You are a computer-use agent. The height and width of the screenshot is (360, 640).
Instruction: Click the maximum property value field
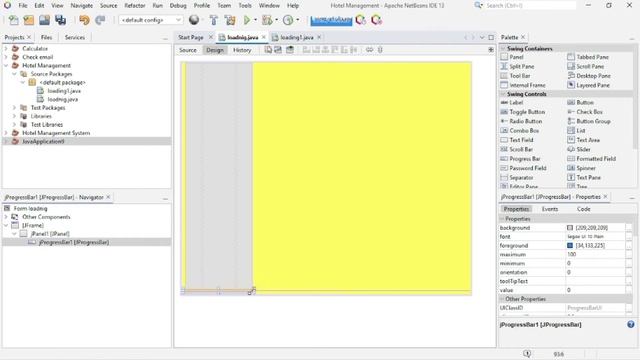pyautogui.click(x=595, y=254)
